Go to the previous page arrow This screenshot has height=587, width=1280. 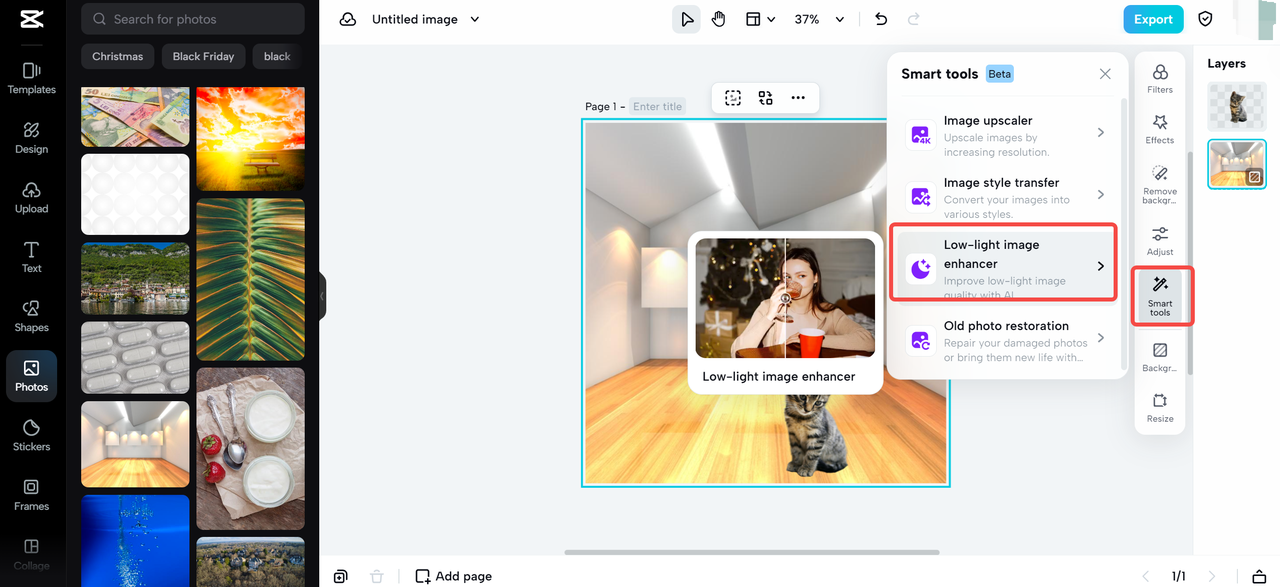1146,576
